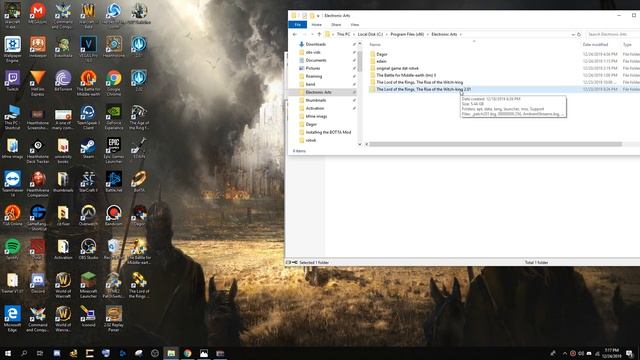Open the Discord desktop icon
This screenshot has height=360, width=640.
pyautogui.click(x=38, y=283)
